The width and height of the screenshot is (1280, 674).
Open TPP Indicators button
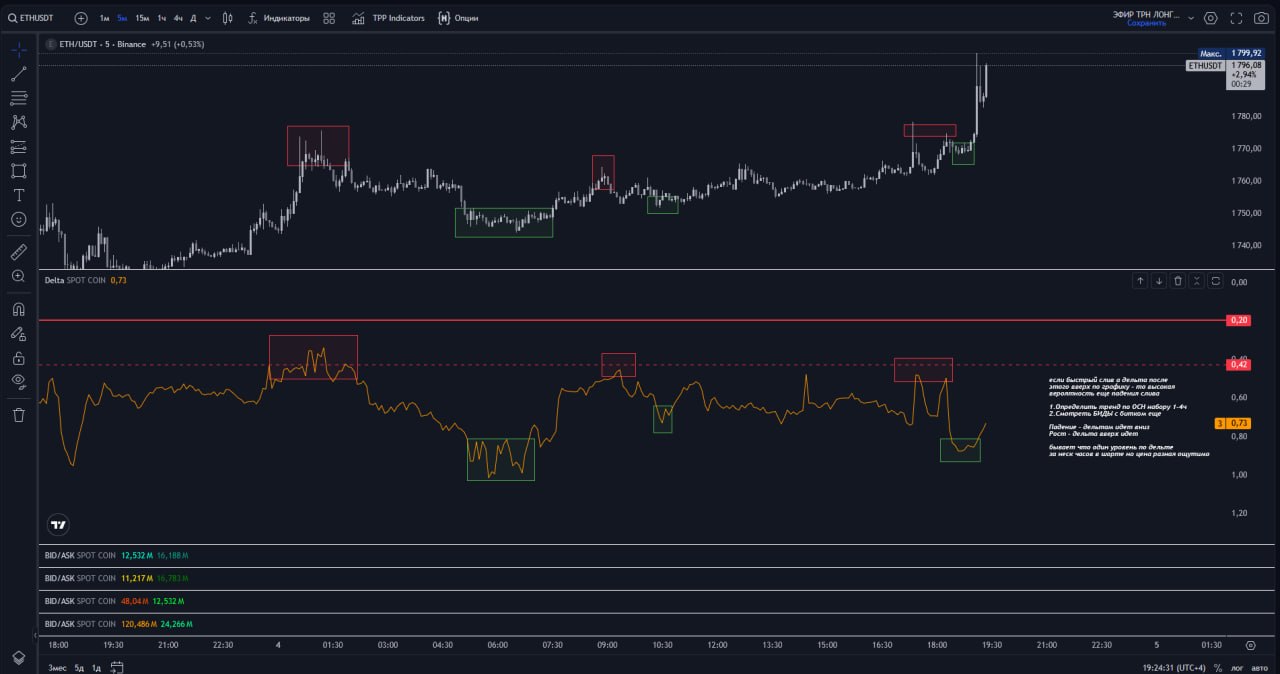coord(388,18)
